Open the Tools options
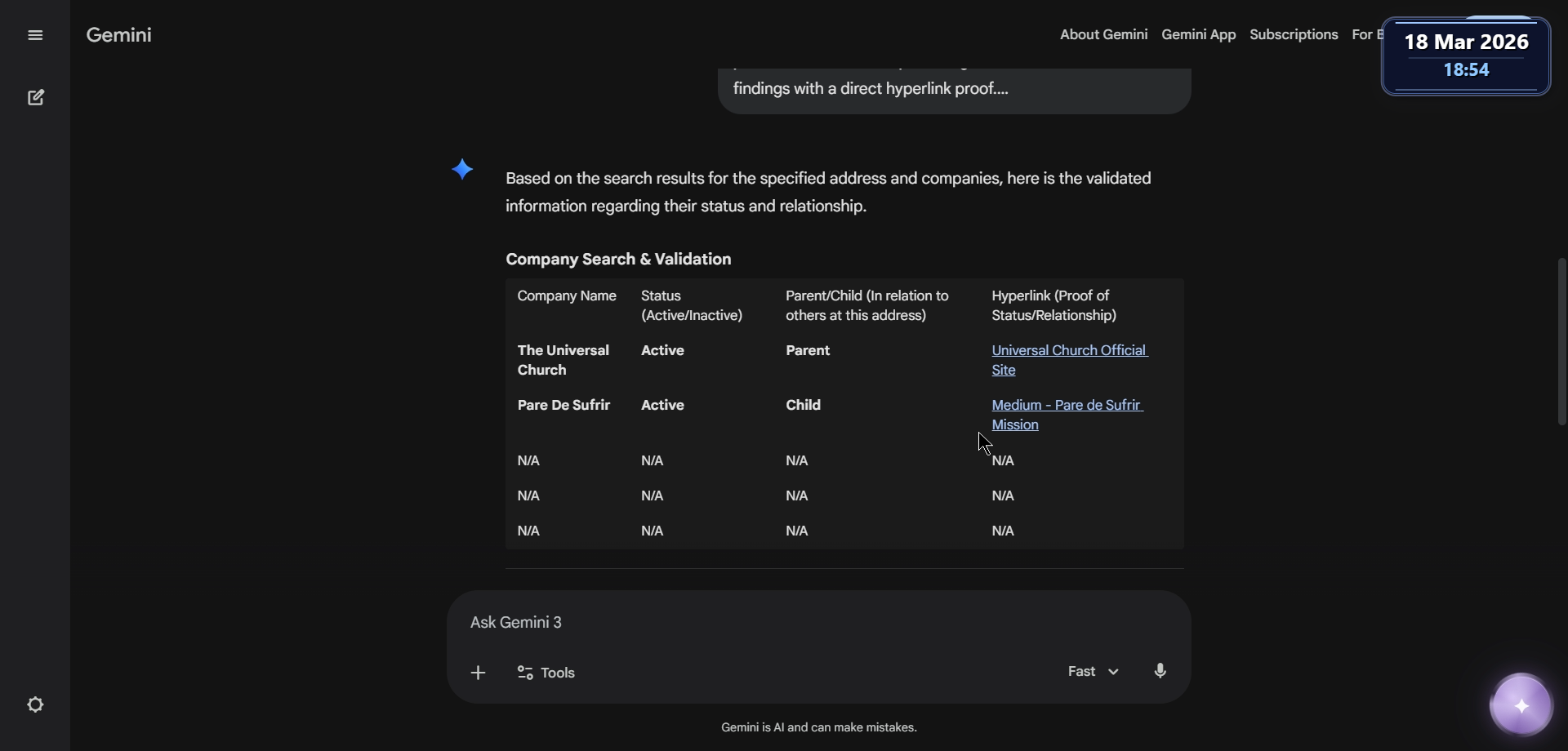 click(x=546, y=673)
